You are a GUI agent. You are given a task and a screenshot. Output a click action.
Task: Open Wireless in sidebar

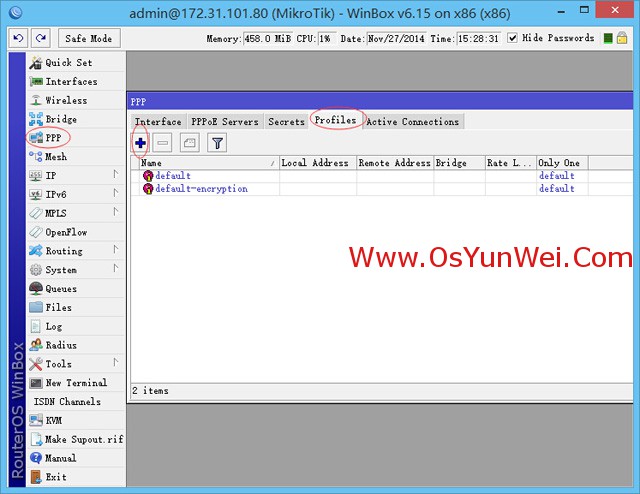pos(76,100)
